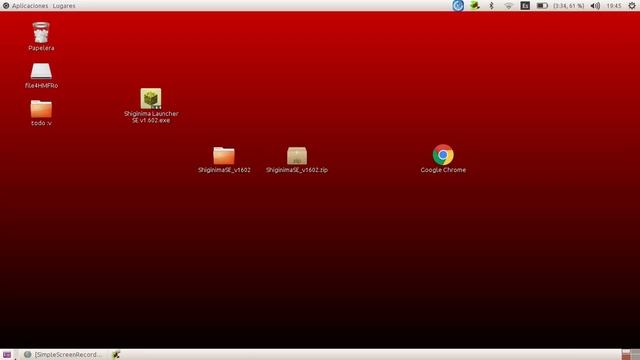
Task: Select the ShiginimaSE_v1602 folder icon
Action: [224, 156]
